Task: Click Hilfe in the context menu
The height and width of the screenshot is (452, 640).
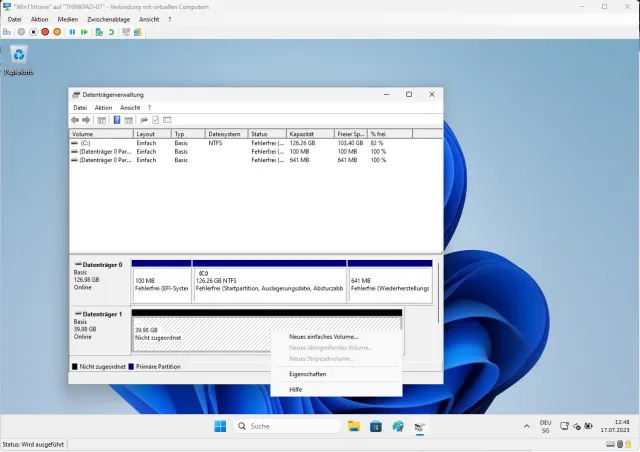Action: click(x=296, y=389)
